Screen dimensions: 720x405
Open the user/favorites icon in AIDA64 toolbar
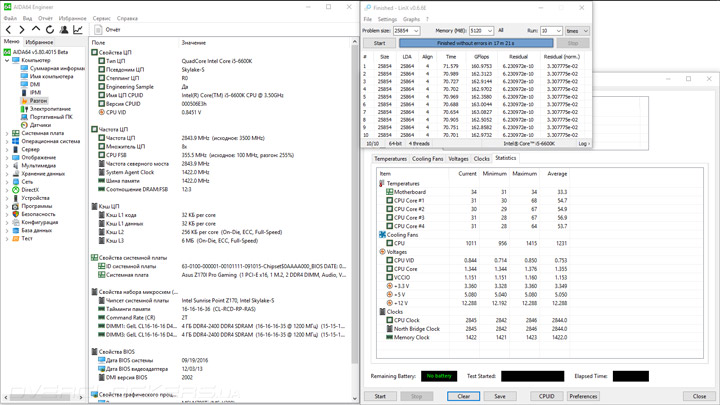point(64,30)
